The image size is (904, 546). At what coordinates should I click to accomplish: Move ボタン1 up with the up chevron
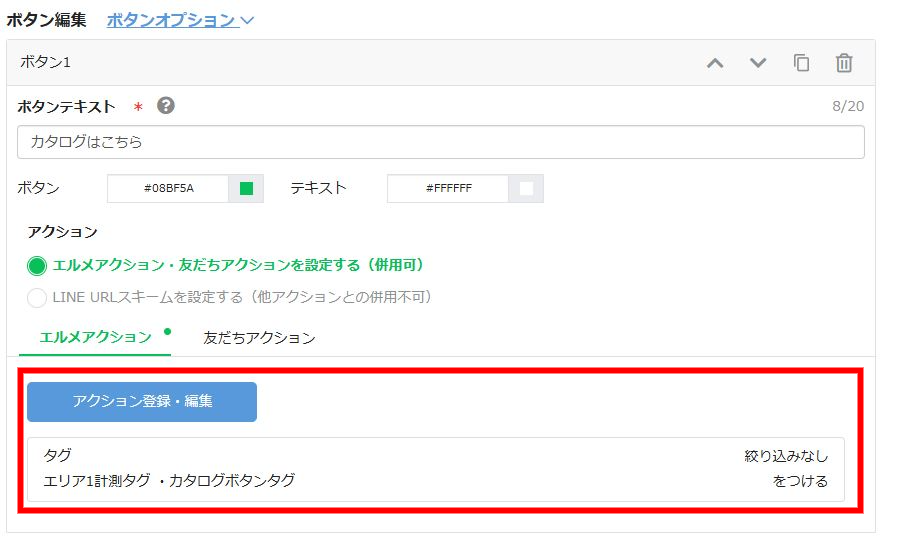tap(715, 63)
